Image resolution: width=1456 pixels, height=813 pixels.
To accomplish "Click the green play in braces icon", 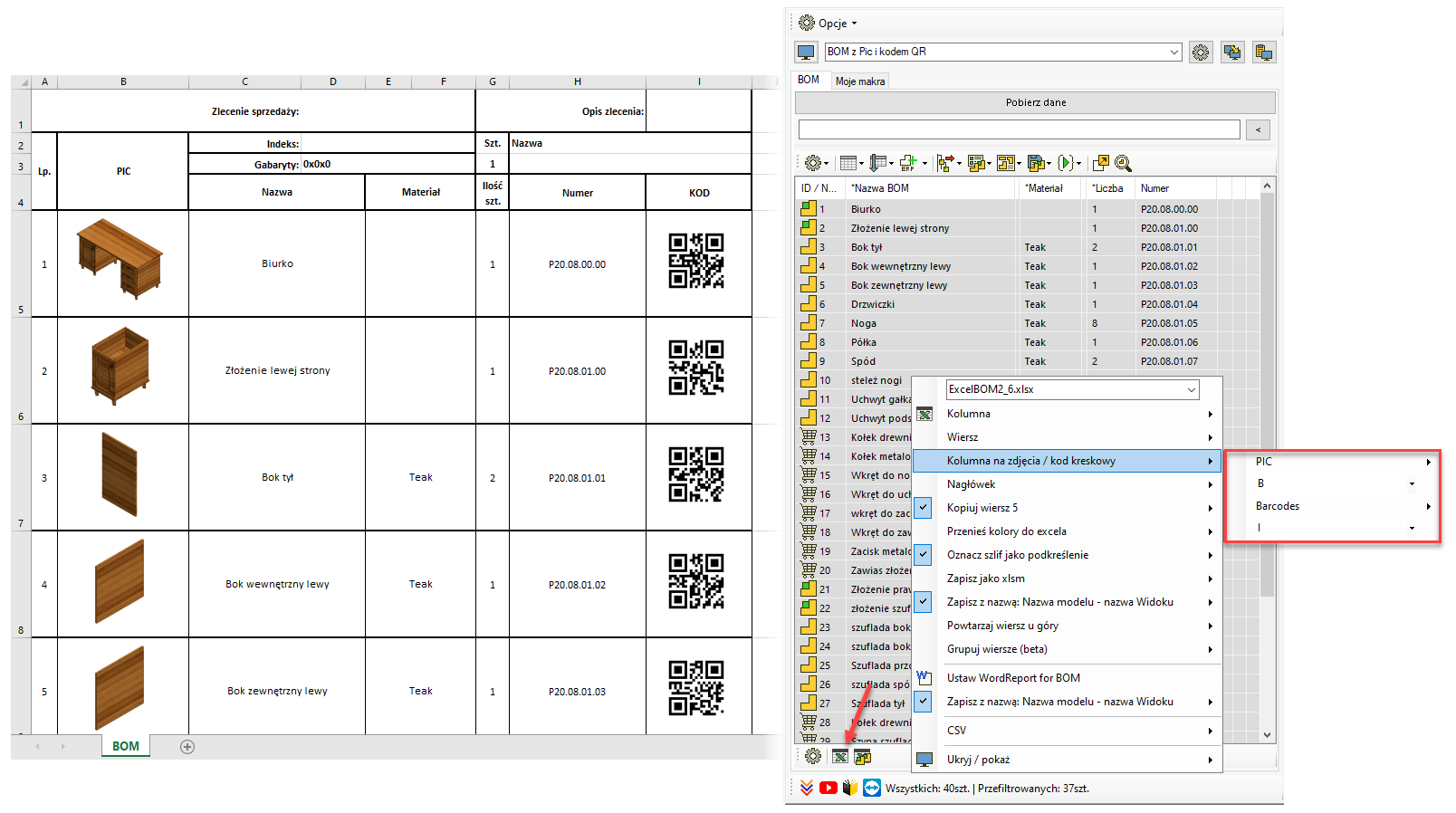I will point(1066,163).
